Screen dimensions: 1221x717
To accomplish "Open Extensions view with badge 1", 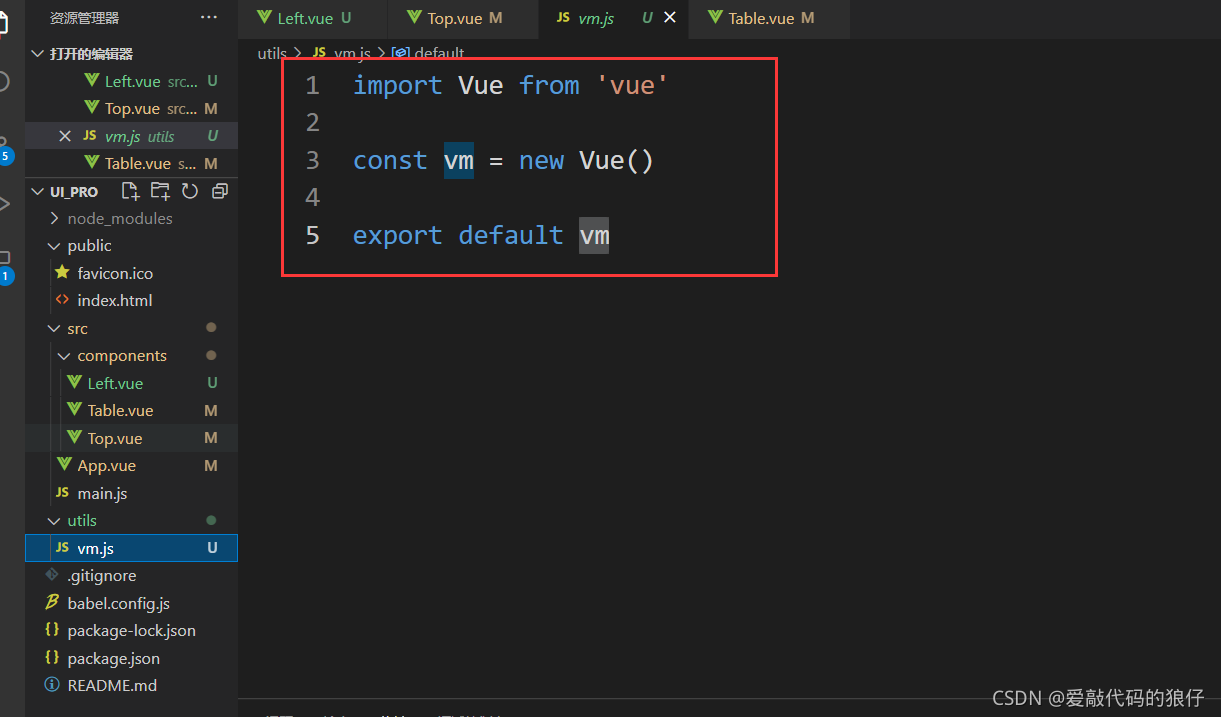I will point(5,268).
